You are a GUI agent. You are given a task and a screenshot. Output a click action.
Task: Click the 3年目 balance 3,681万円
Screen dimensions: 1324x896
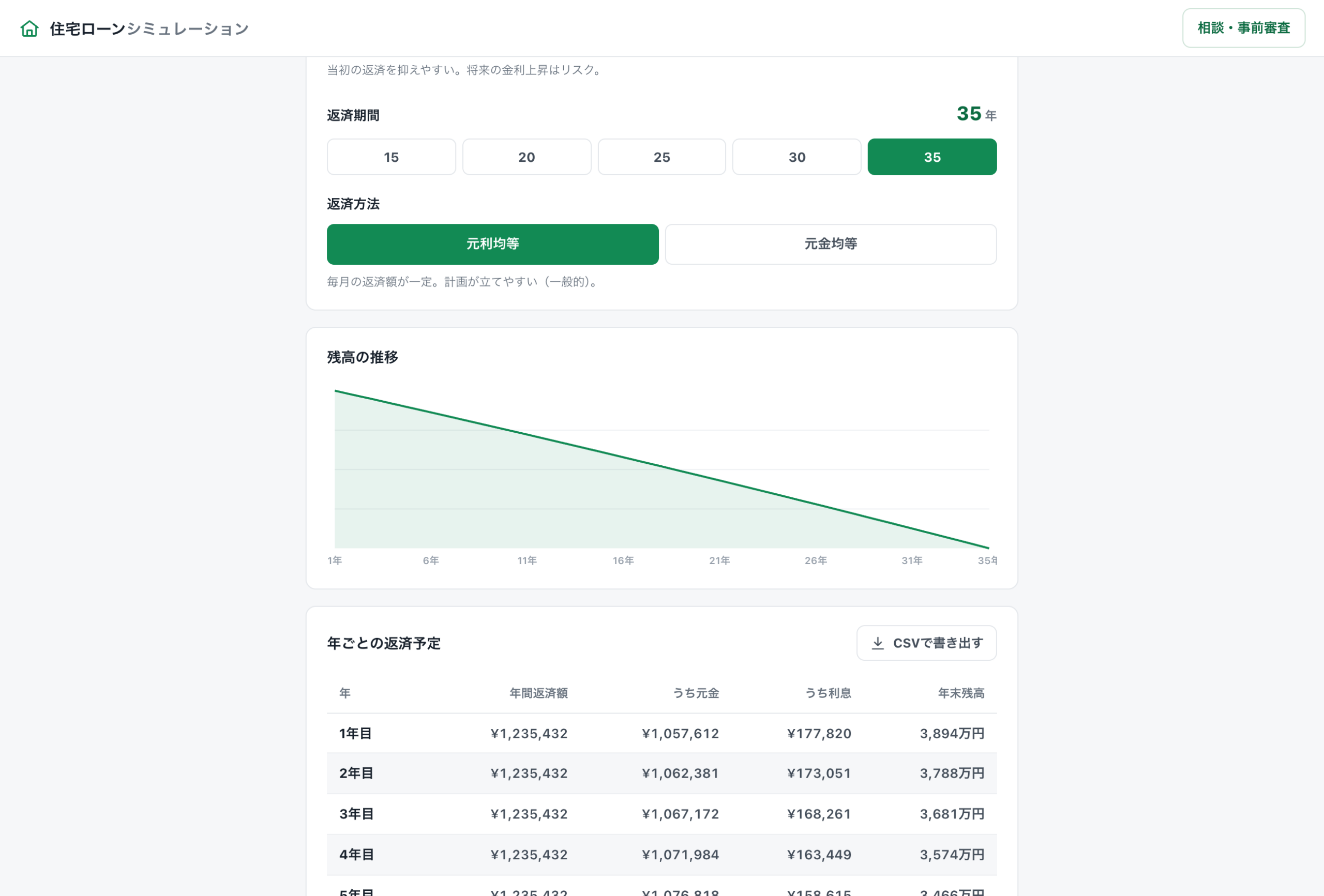952,814
